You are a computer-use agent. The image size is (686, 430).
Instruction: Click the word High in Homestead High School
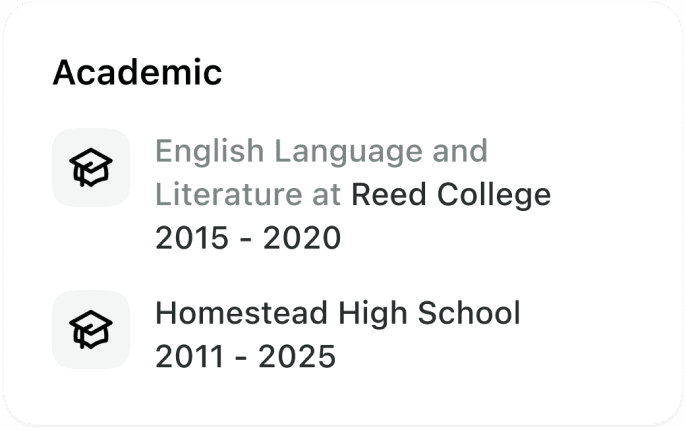click(373, 313)
